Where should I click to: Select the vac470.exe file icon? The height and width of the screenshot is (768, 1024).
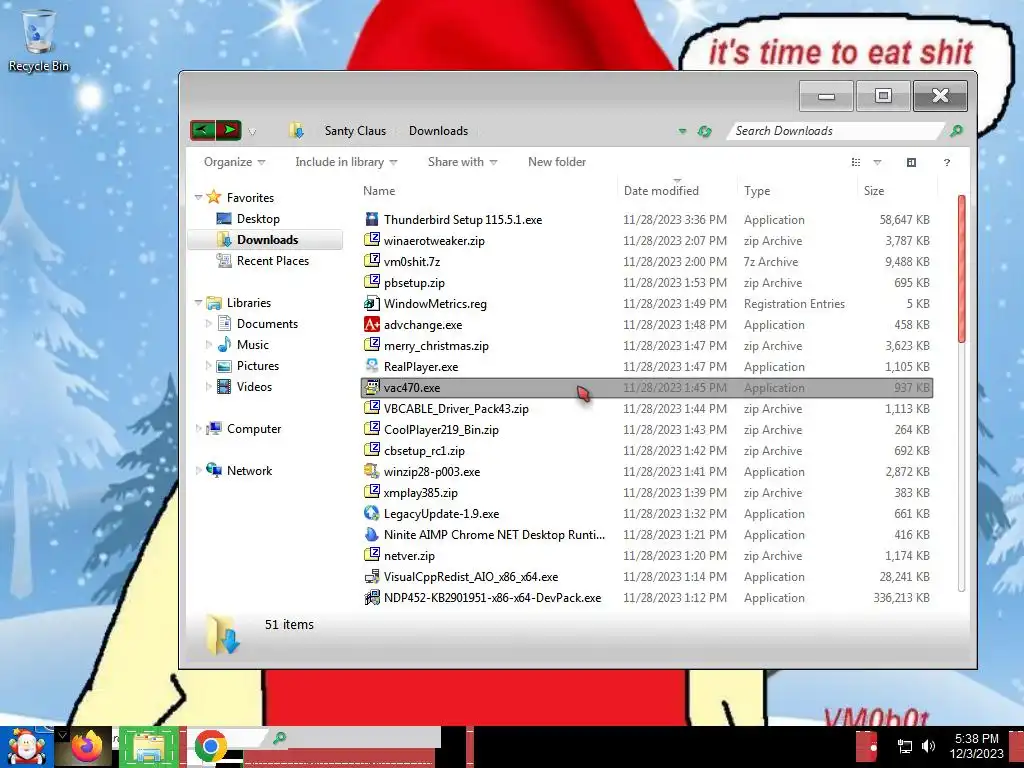[x=372, y=387]
